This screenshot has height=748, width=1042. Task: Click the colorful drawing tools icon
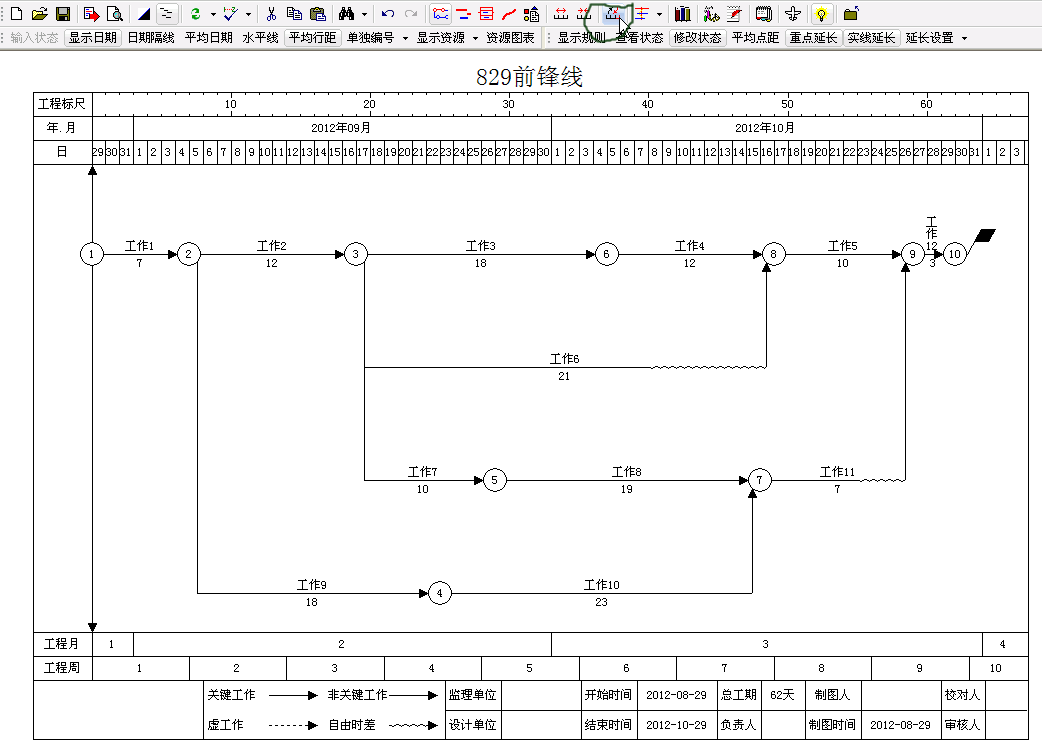click(711, 13)
